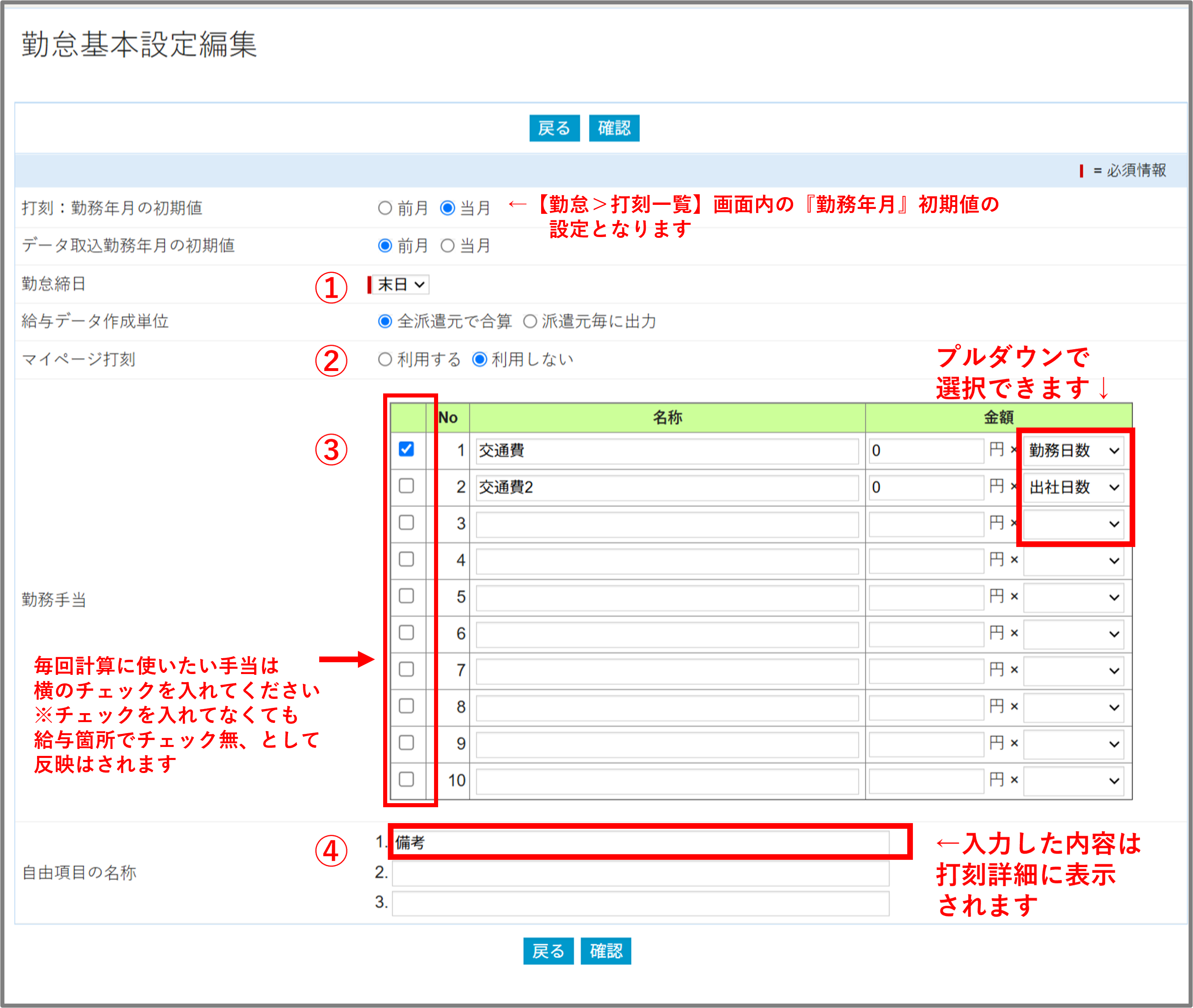Image resolution: width=1193 pixels, height=1008 pixels.
Task: Open the unit dropdown in row 10
Action: point(1074,781)
